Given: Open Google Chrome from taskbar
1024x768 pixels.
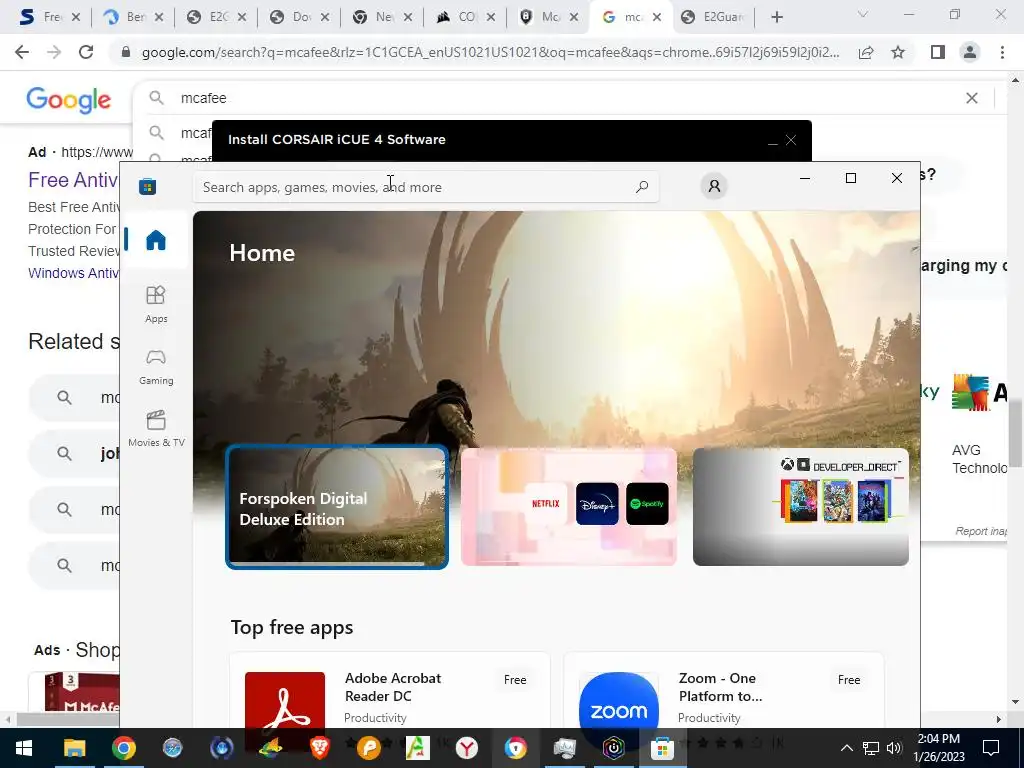Looking at the screenshot, I should click(123, 748).
